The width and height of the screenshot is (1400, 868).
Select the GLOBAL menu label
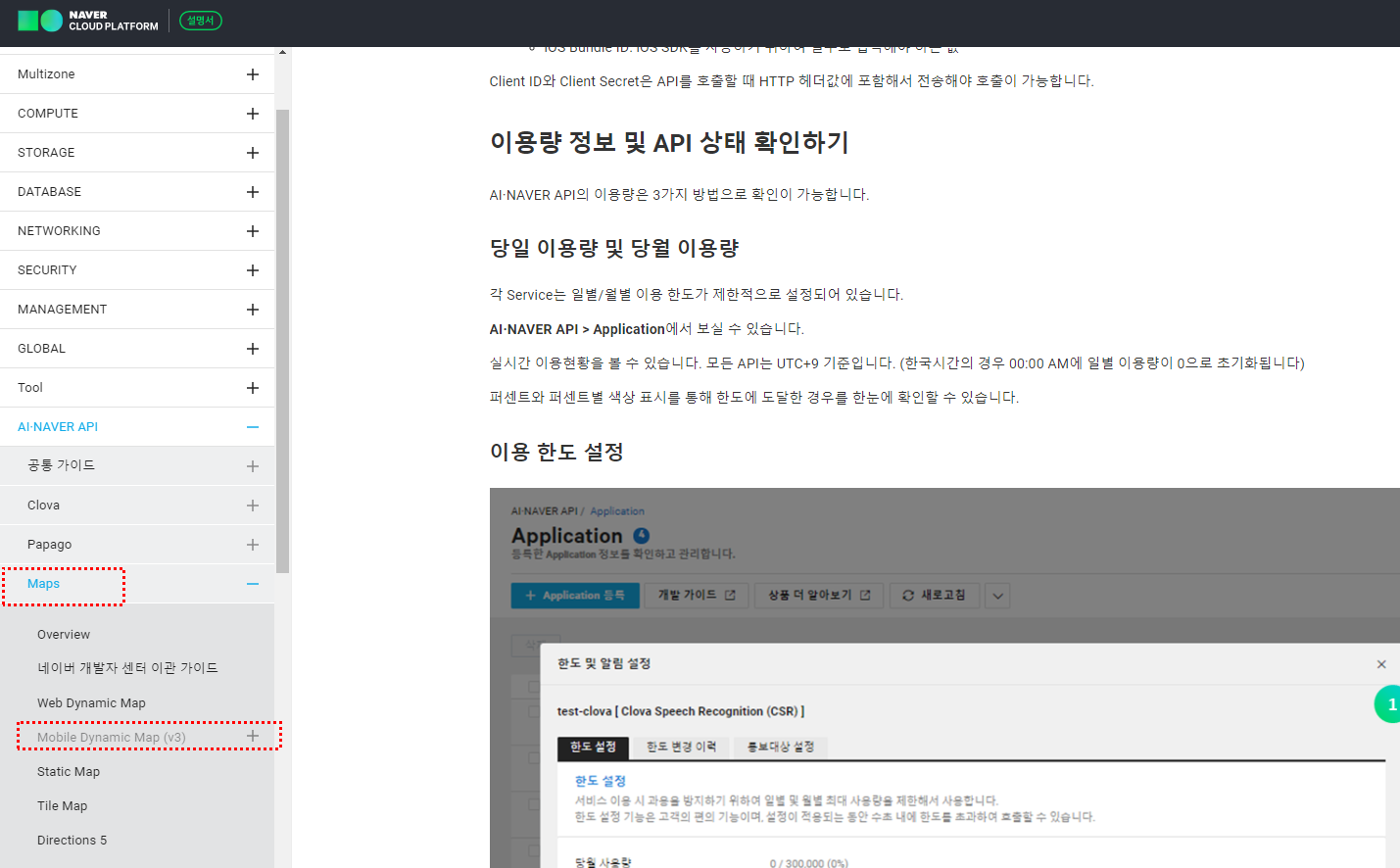[x=41, y=349]
